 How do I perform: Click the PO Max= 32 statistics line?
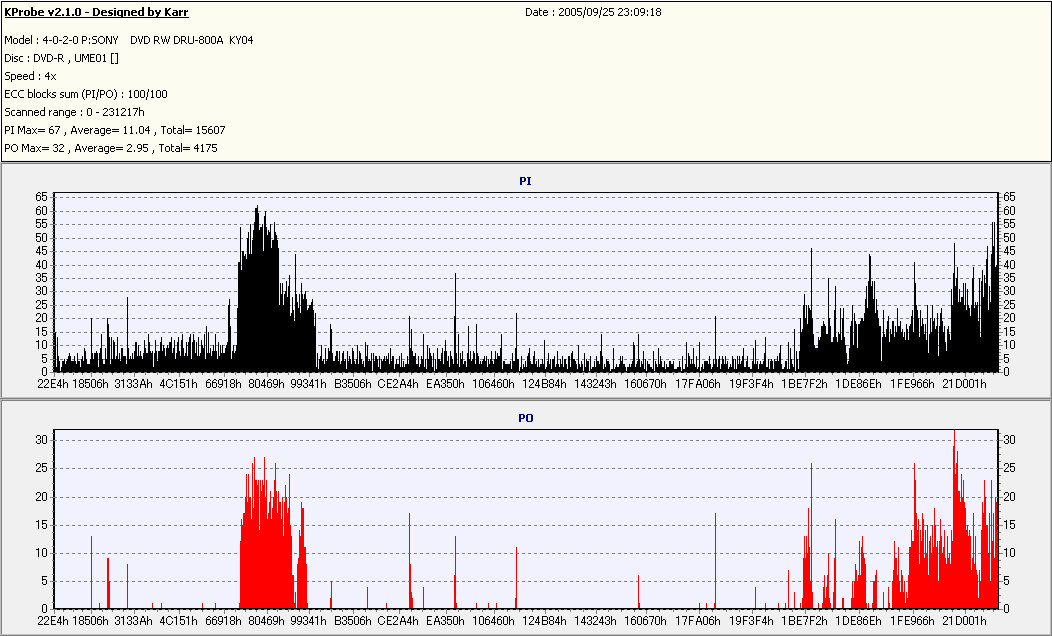[111, 148]
